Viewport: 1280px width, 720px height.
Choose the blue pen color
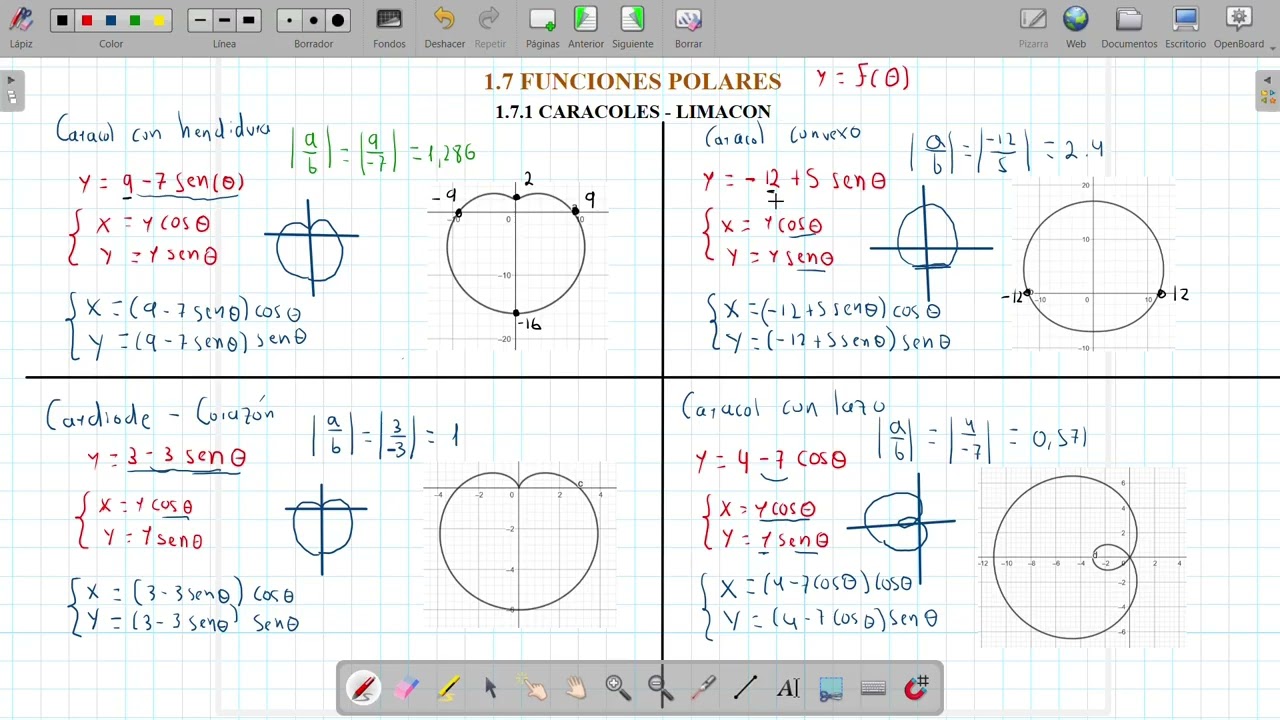111,20
